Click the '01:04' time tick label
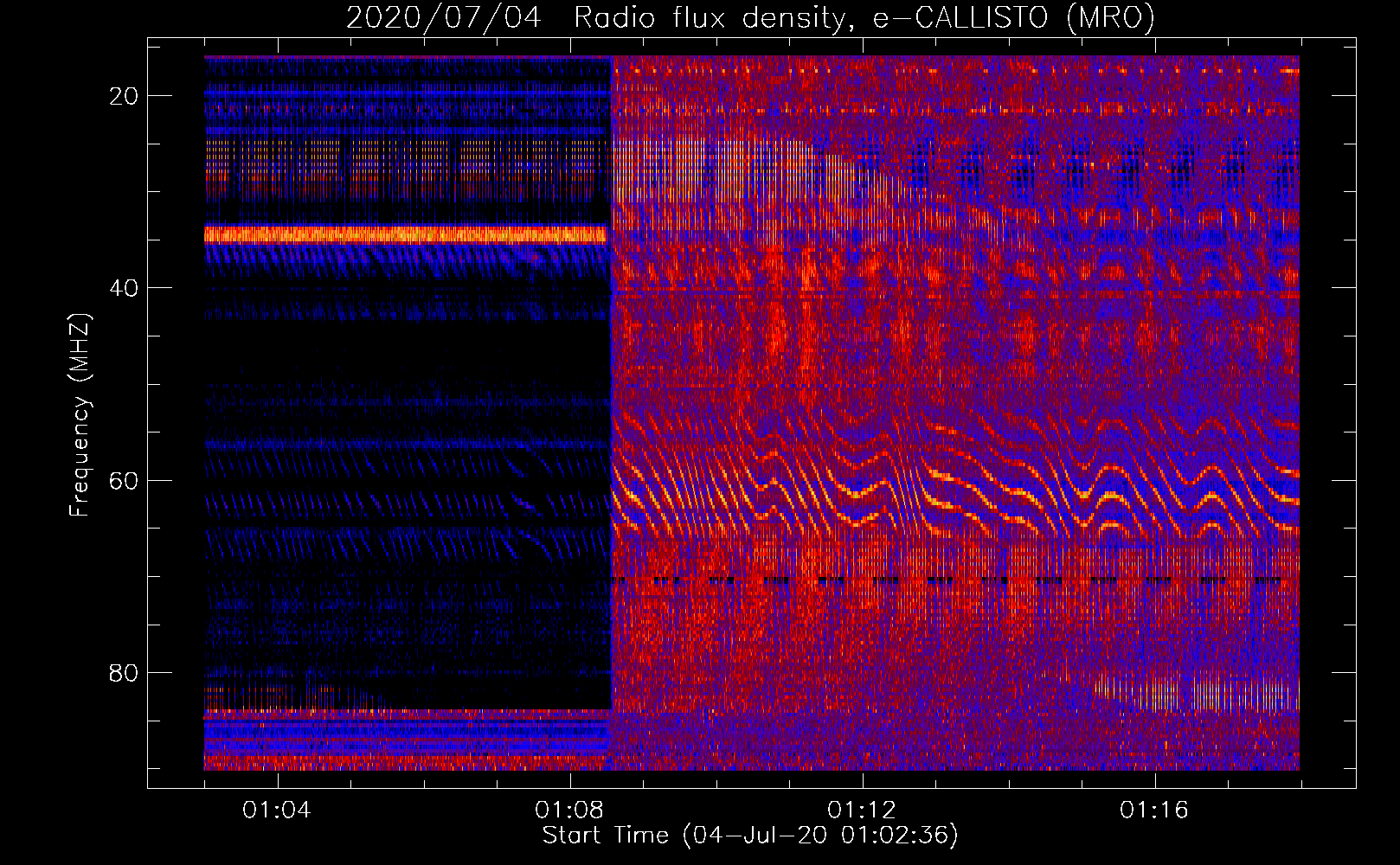 277,811
